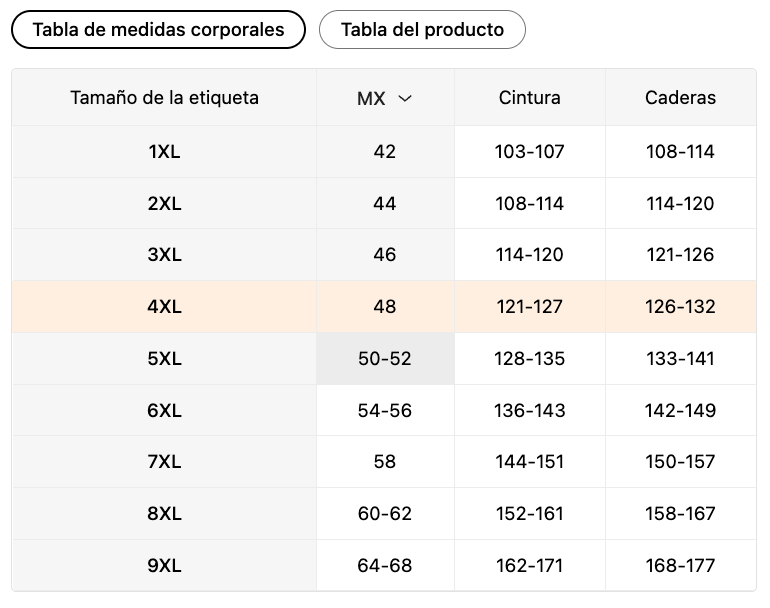Select the 9XL size row label
The height and width of the screenshot is (608, 770).
tap(164, 566)
